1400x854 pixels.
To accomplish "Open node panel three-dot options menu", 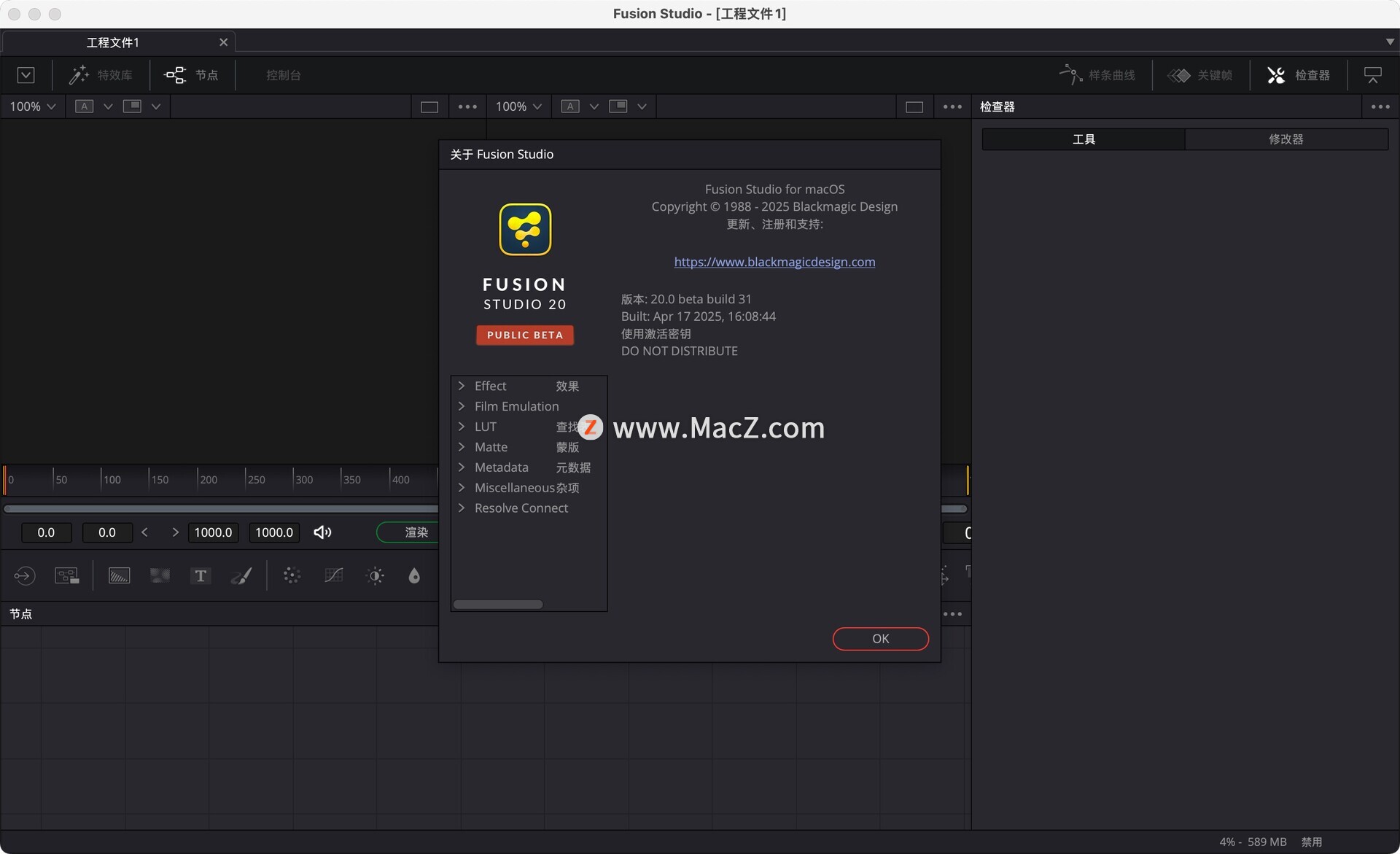I will [x=952, y=614].
